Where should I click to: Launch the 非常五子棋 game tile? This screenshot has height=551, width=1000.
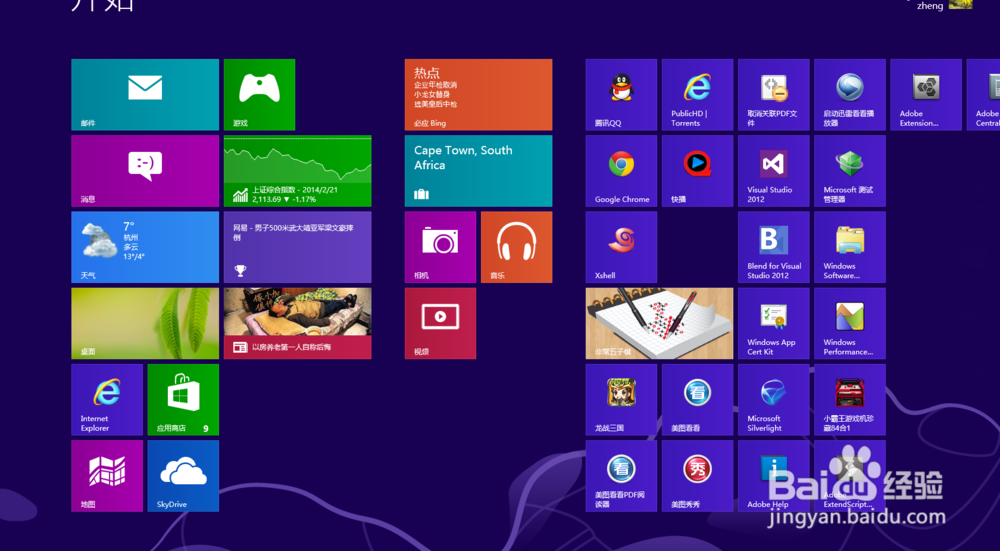(x=659, y=323)
